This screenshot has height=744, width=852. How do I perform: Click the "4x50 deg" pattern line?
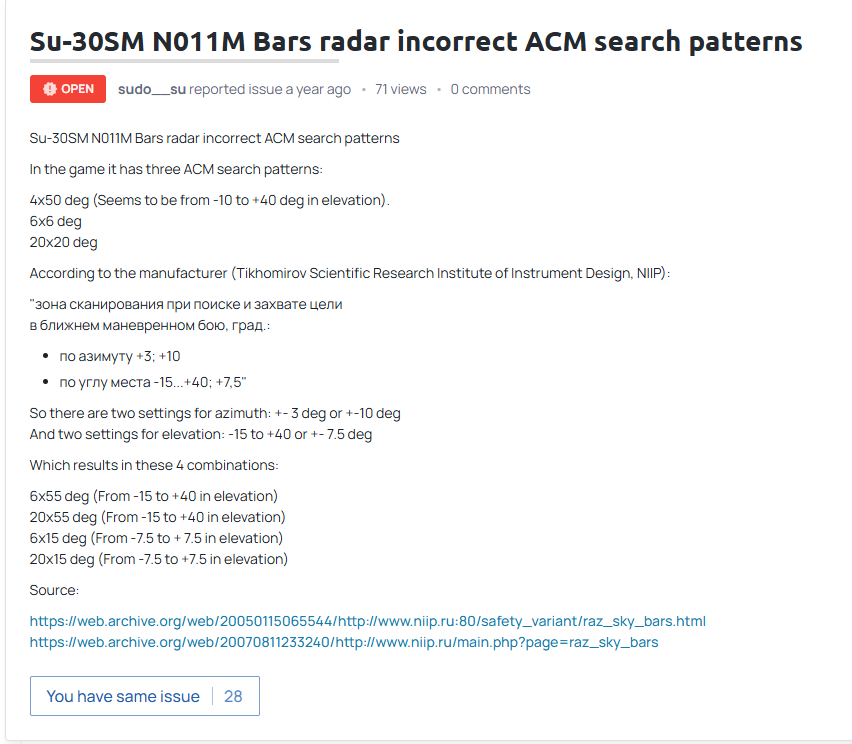[209, 200]
